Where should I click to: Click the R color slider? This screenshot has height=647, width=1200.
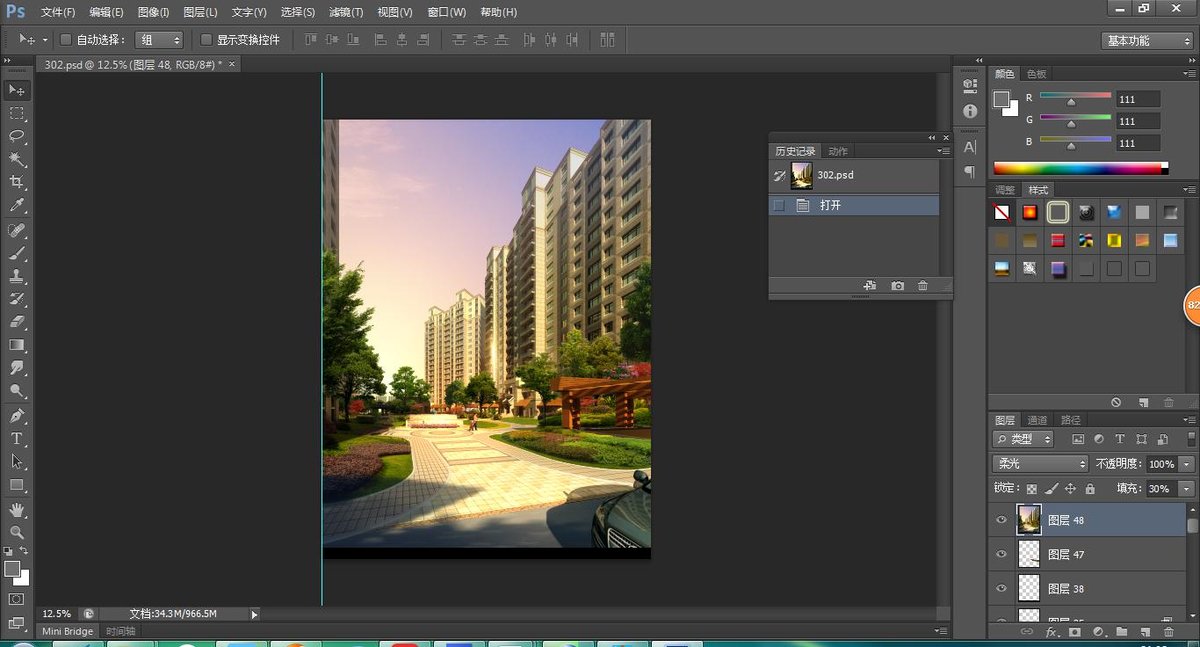(1075, 97)
